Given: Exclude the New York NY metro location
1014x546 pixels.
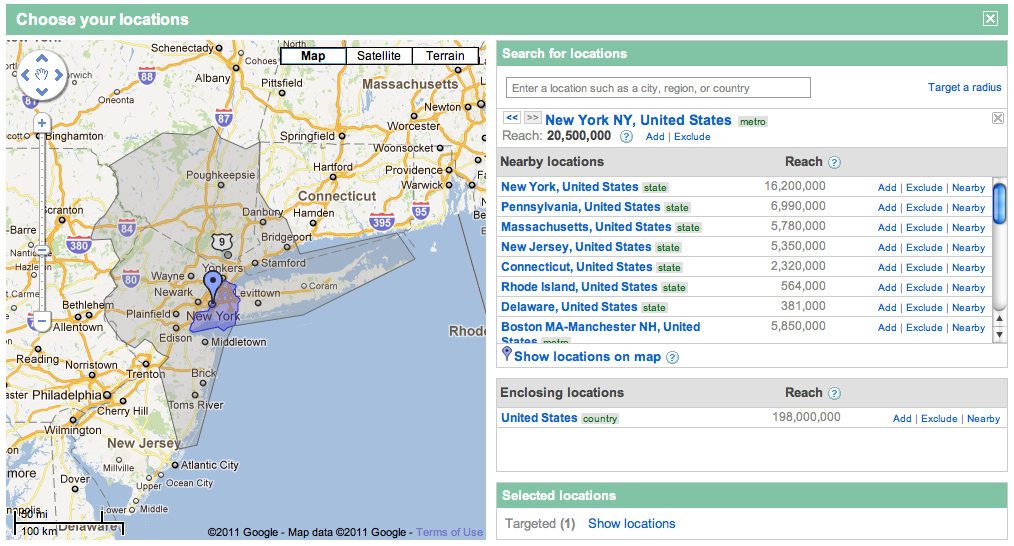Looking at the screenshot, I should click(x=692, y=136).
